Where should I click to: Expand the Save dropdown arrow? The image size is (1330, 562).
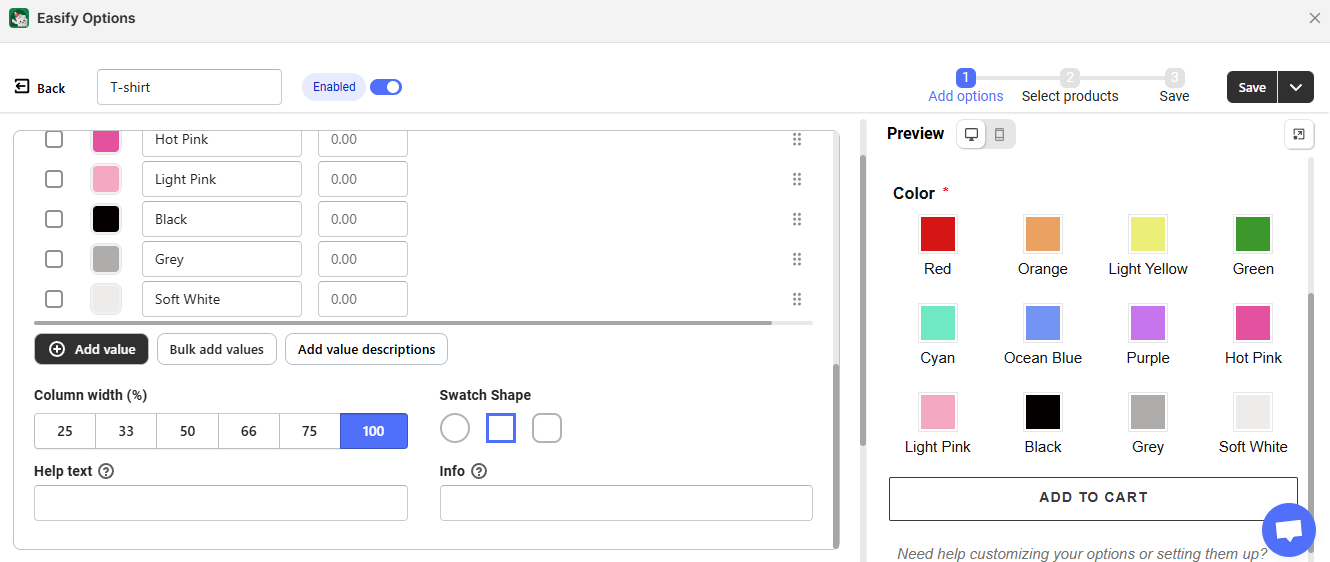pos(1296,87)
